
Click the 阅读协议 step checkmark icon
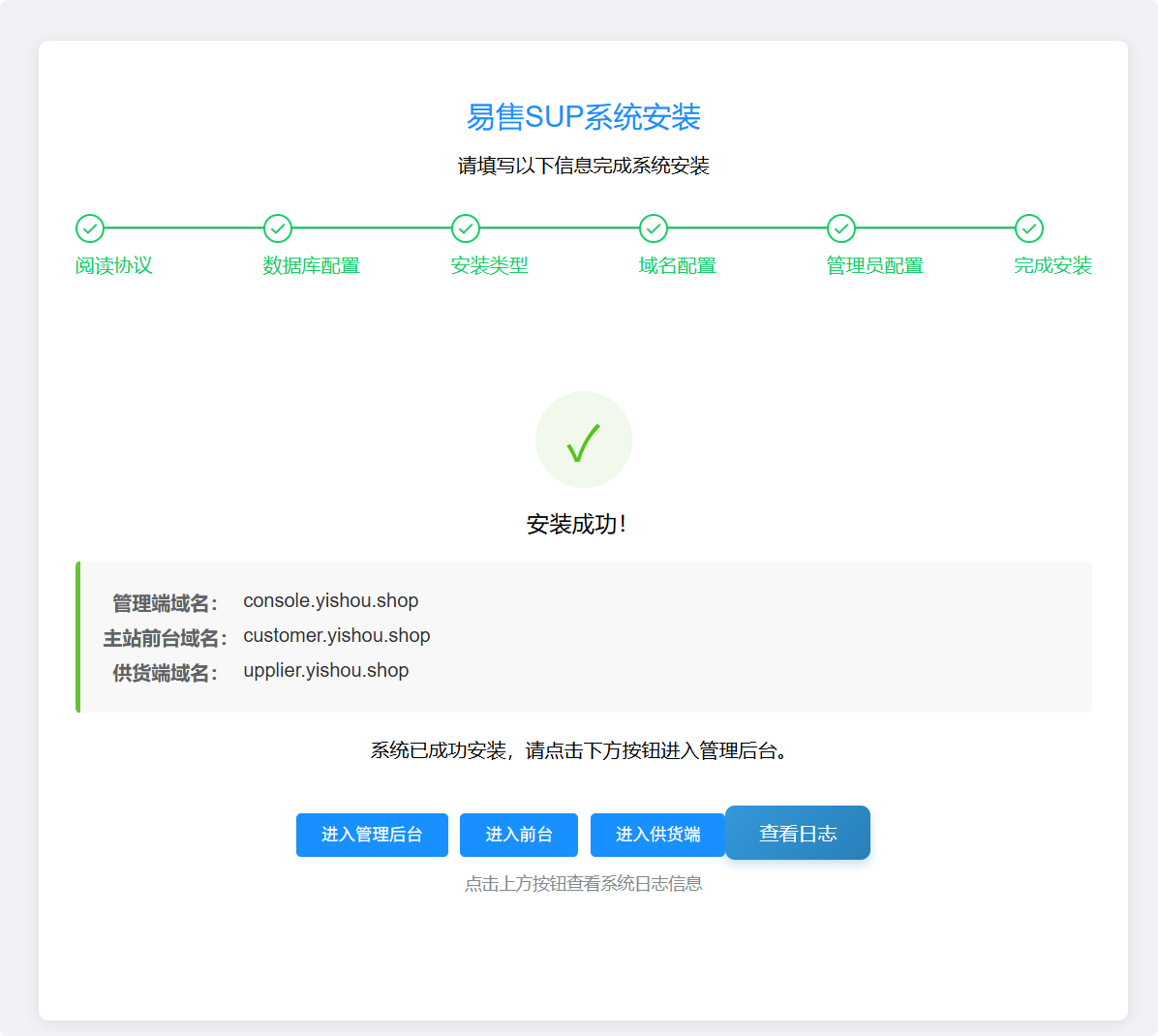90,229
